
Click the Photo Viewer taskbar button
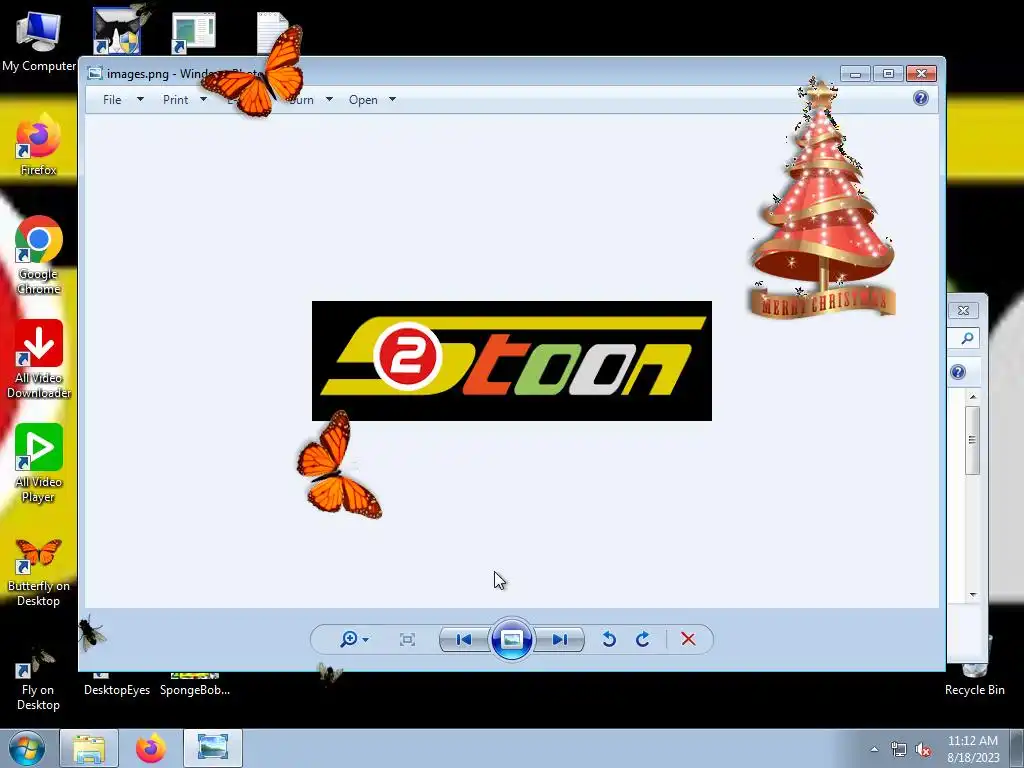[213, 748]
